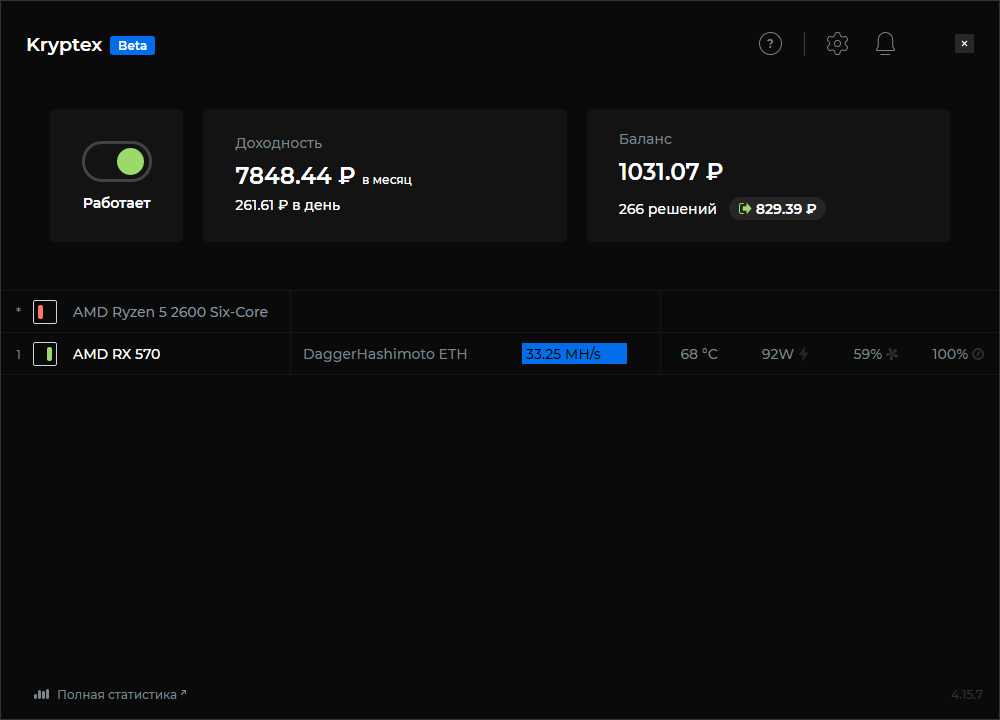Click the lightning bolt power icon
The width and height of the screenshot is (1000, 720).
(x=804, y=354)
